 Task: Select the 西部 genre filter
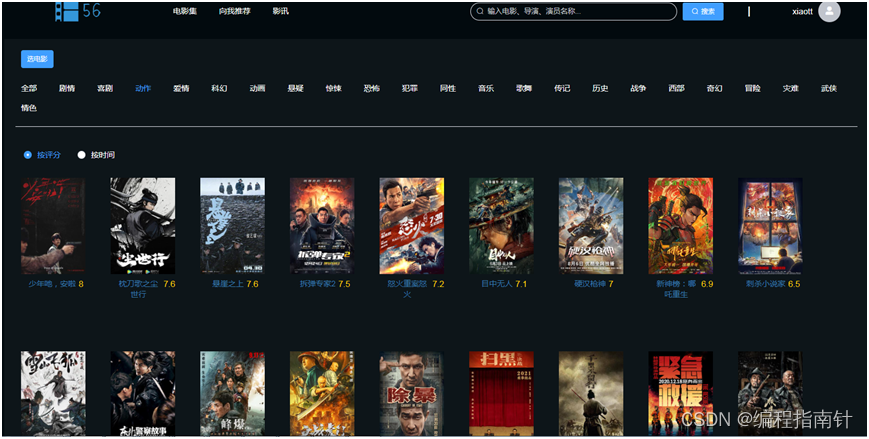click(677, 88)
